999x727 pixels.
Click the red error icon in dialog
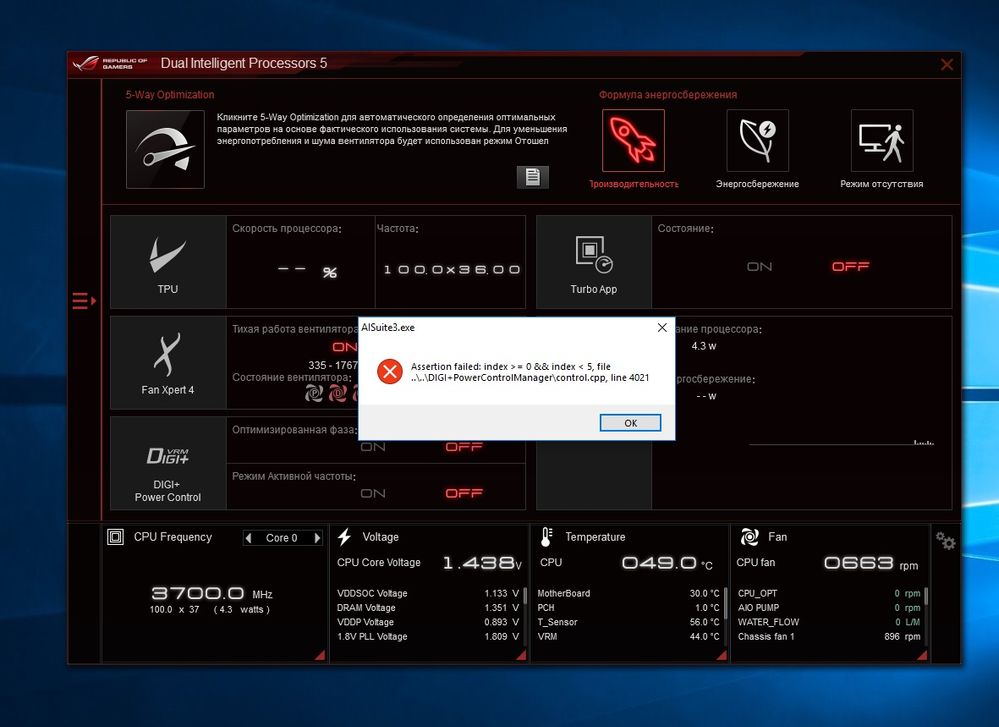point(389,371)
